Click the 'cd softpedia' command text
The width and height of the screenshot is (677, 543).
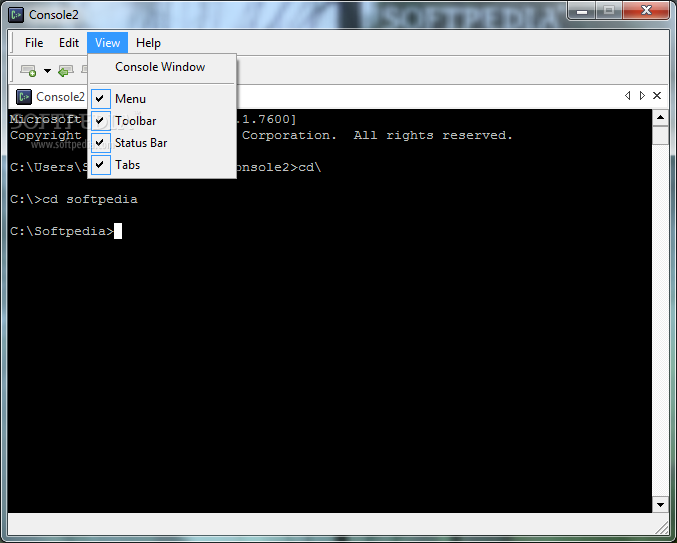coord(90,199)
